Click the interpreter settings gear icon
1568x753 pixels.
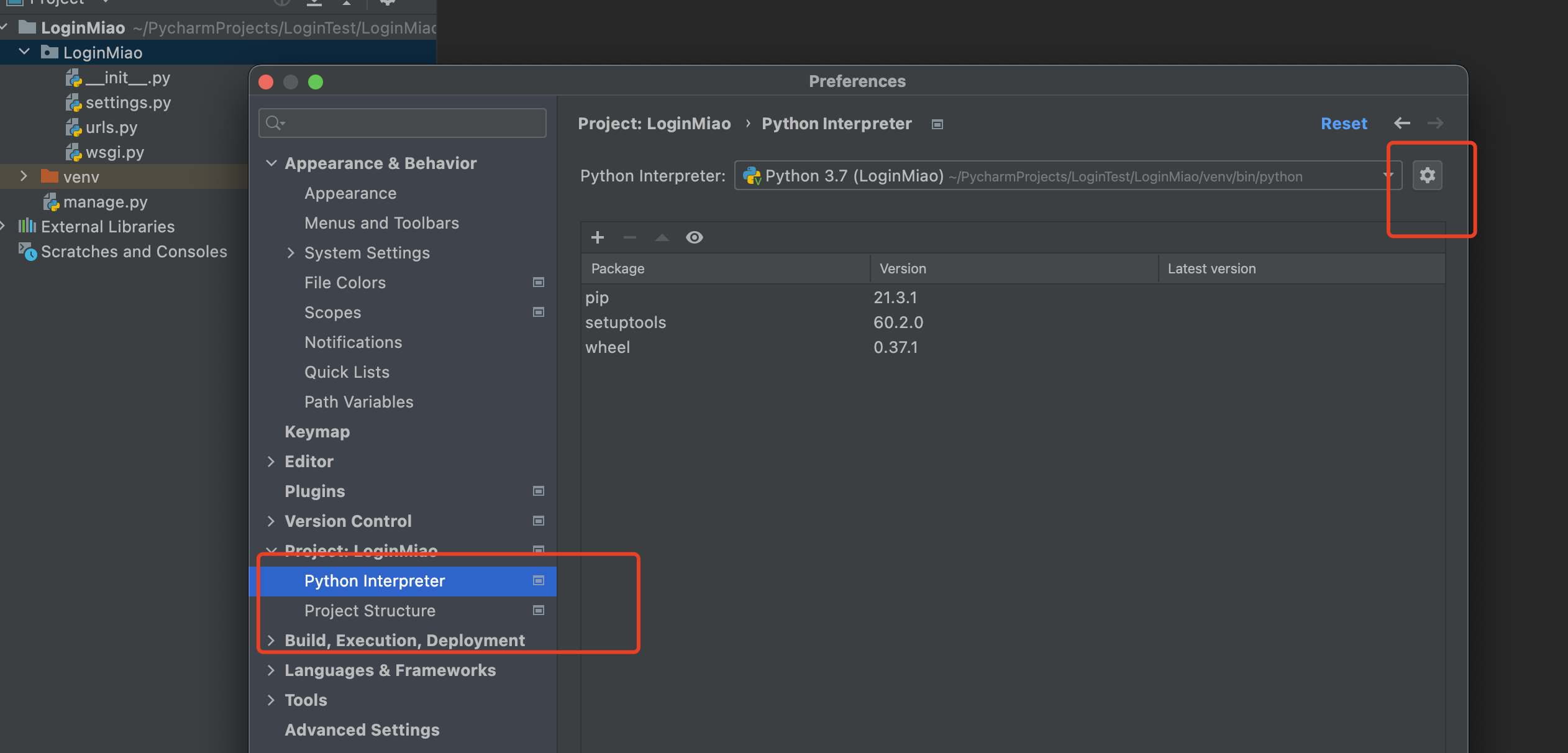tap(1427, 176)
